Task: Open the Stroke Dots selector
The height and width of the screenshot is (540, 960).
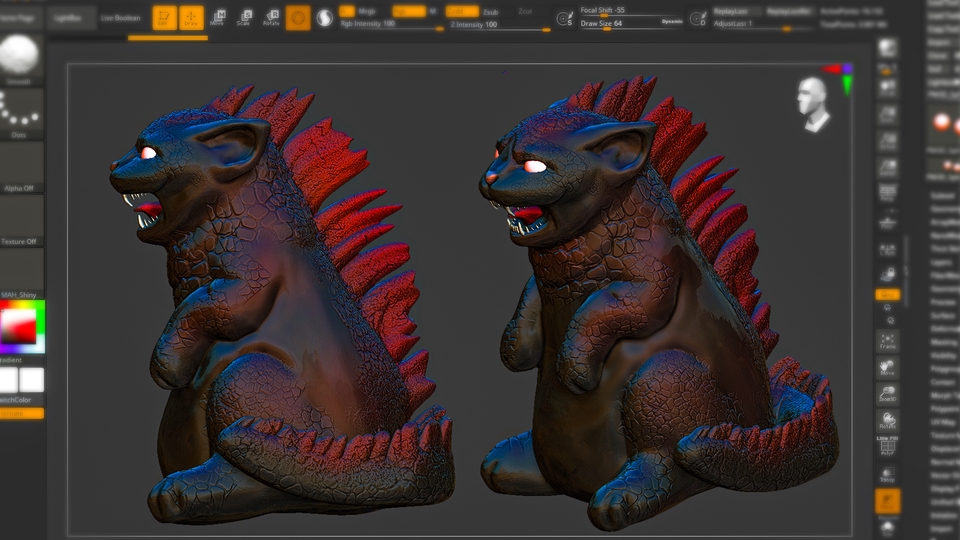Action: click(21, 114)
